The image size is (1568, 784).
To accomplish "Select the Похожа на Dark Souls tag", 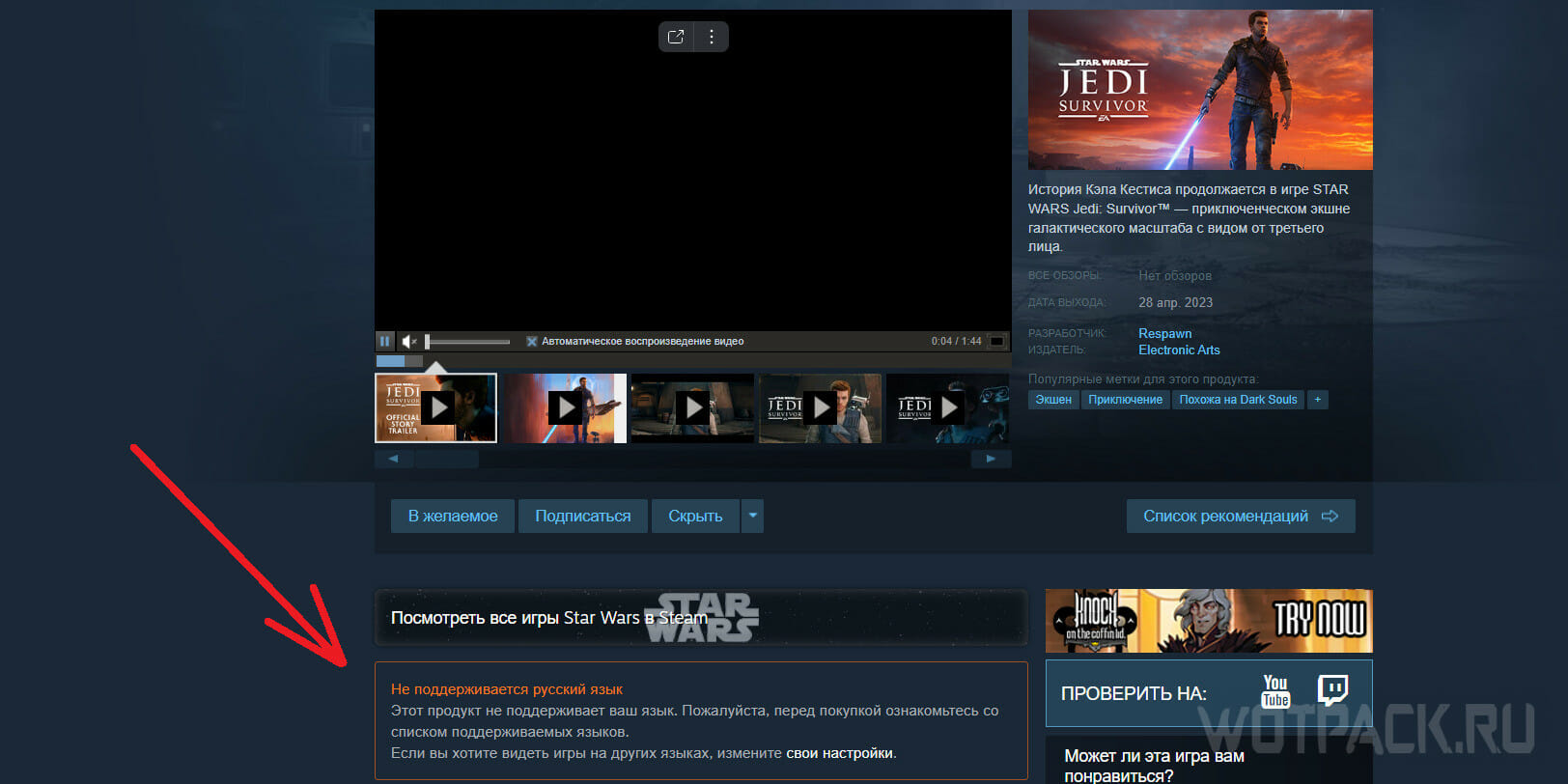I will [1238, 400].
